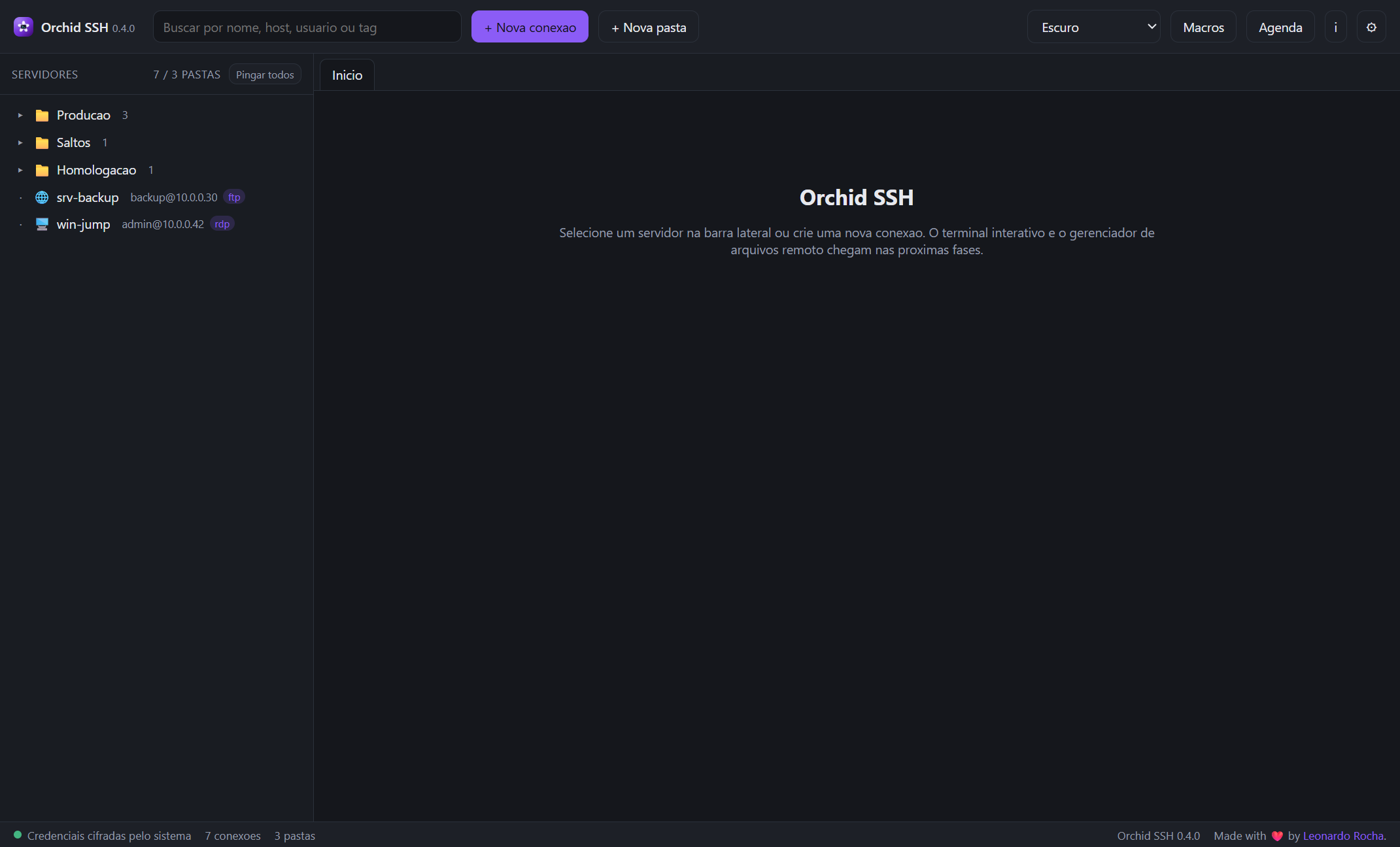
Task: Create a new connection with Nova conexao
Action: point(530,27)
